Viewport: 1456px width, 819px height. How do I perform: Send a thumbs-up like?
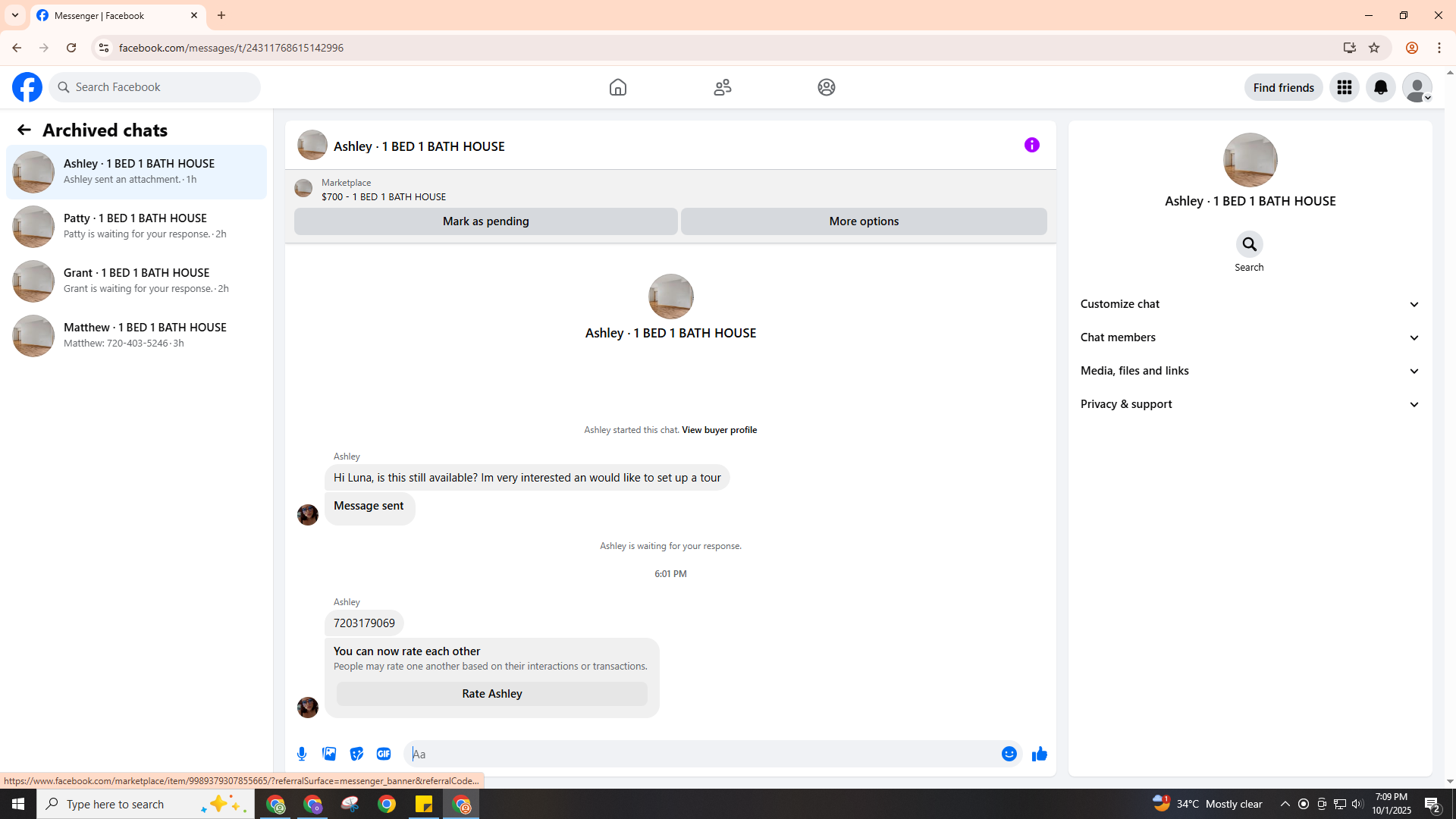[1040, 754]
